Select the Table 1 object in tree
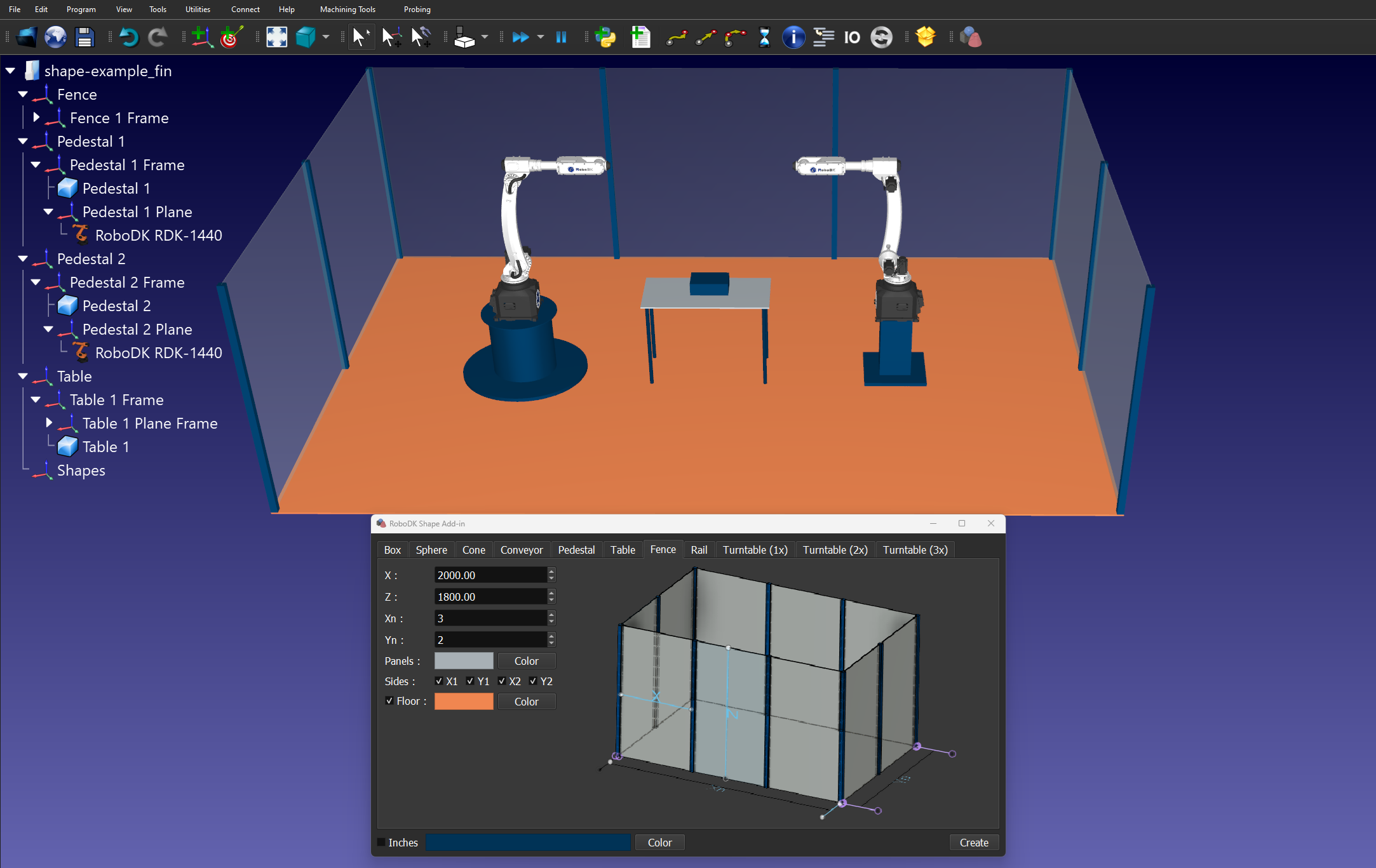The height and width of the screenshot is (868, 1376). pos(105,447)
